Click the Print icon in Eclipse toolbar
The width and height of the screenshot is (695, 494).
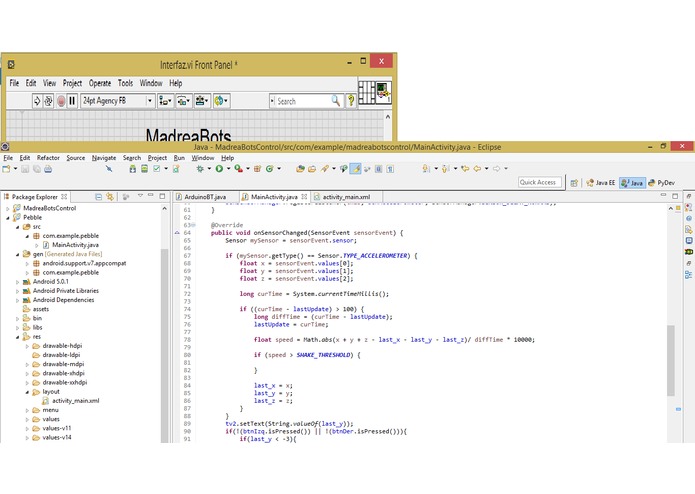click(48, 169)
